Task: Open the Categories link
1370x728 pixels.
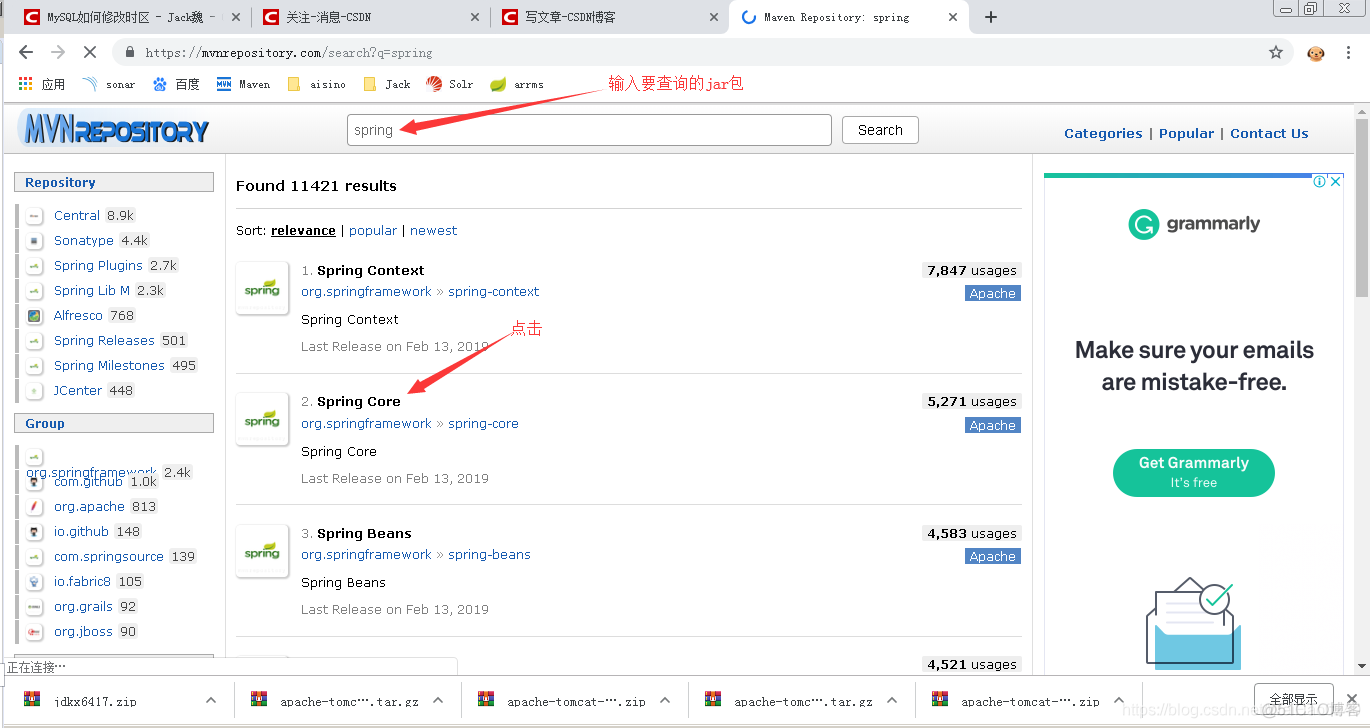Action: [1103, 133]
